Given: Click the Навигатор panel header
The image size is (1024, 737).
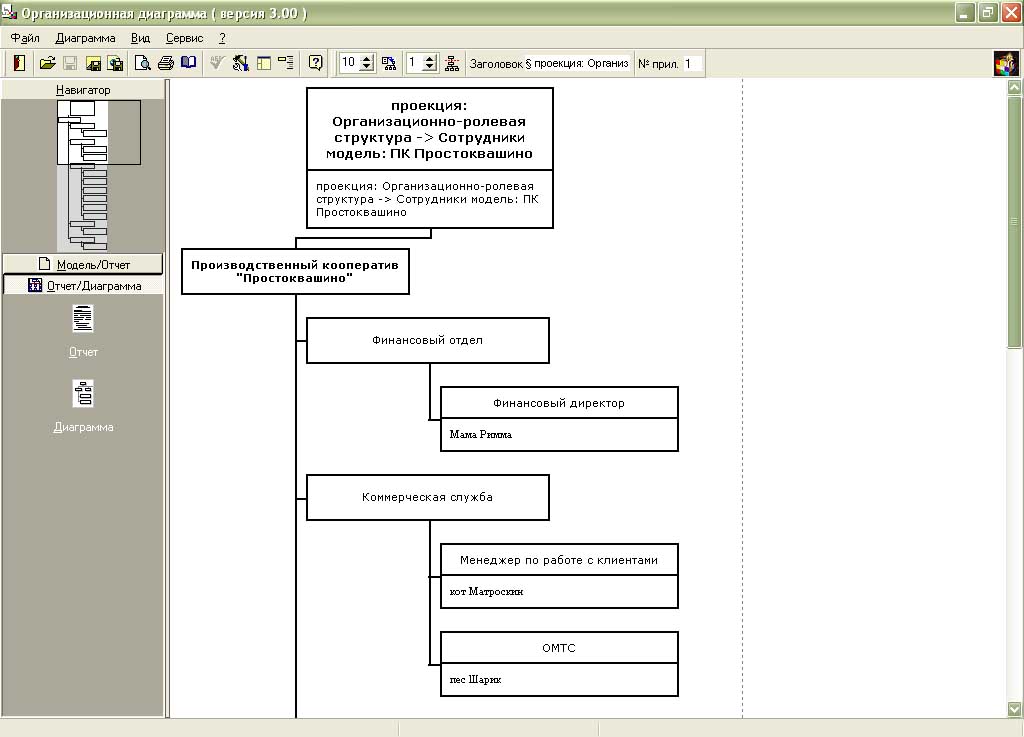Looking at the screenshot, I should pyautogui.click(x=83, y=89).
